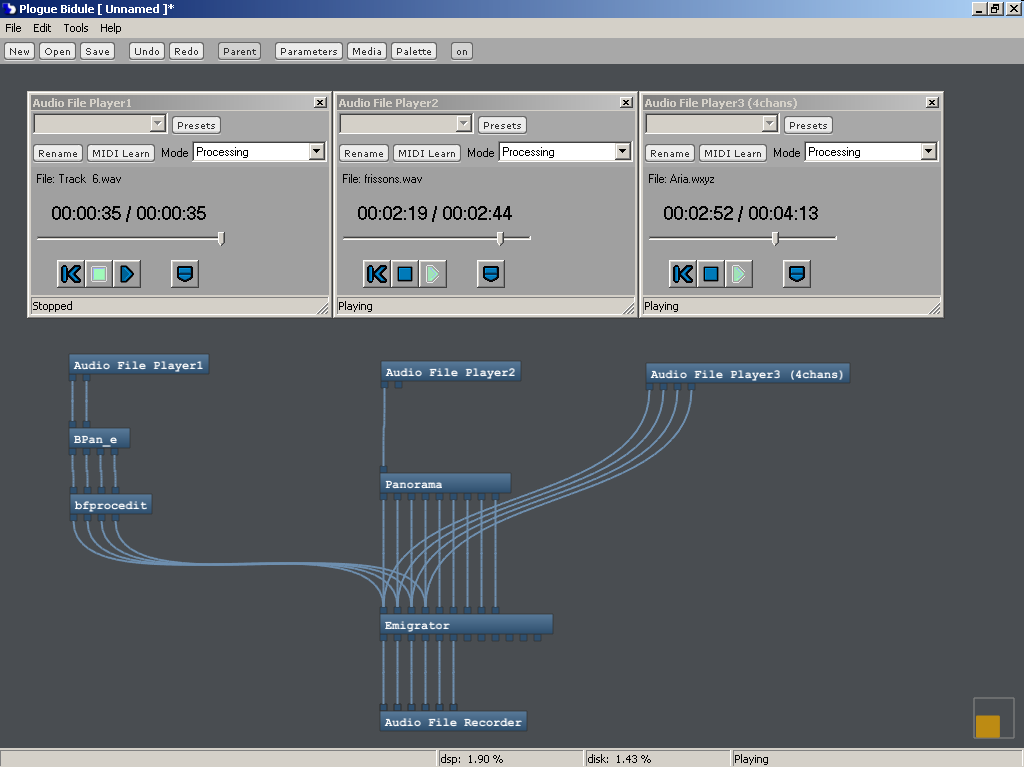Viewport: 1024px width, 768px height.
Task: Select the BPan_e node
Action: pos(99,439)
